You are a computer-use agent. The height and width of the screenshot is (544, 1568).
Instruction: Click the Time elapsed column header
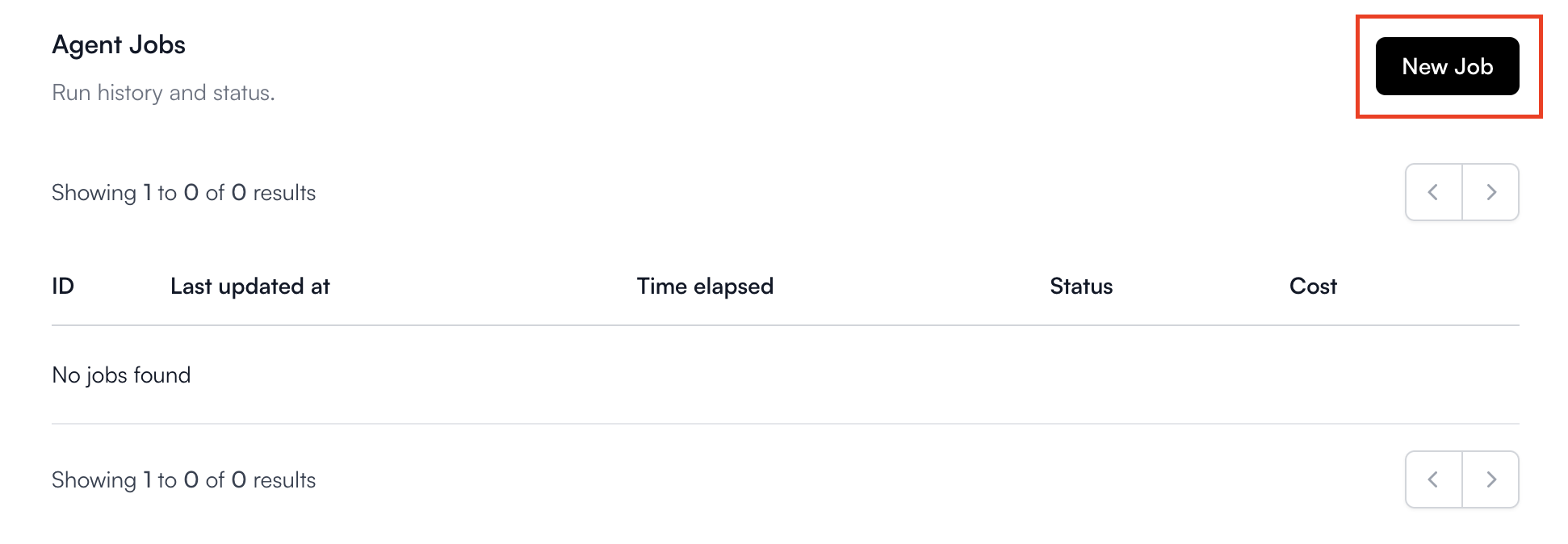point(705,286)
